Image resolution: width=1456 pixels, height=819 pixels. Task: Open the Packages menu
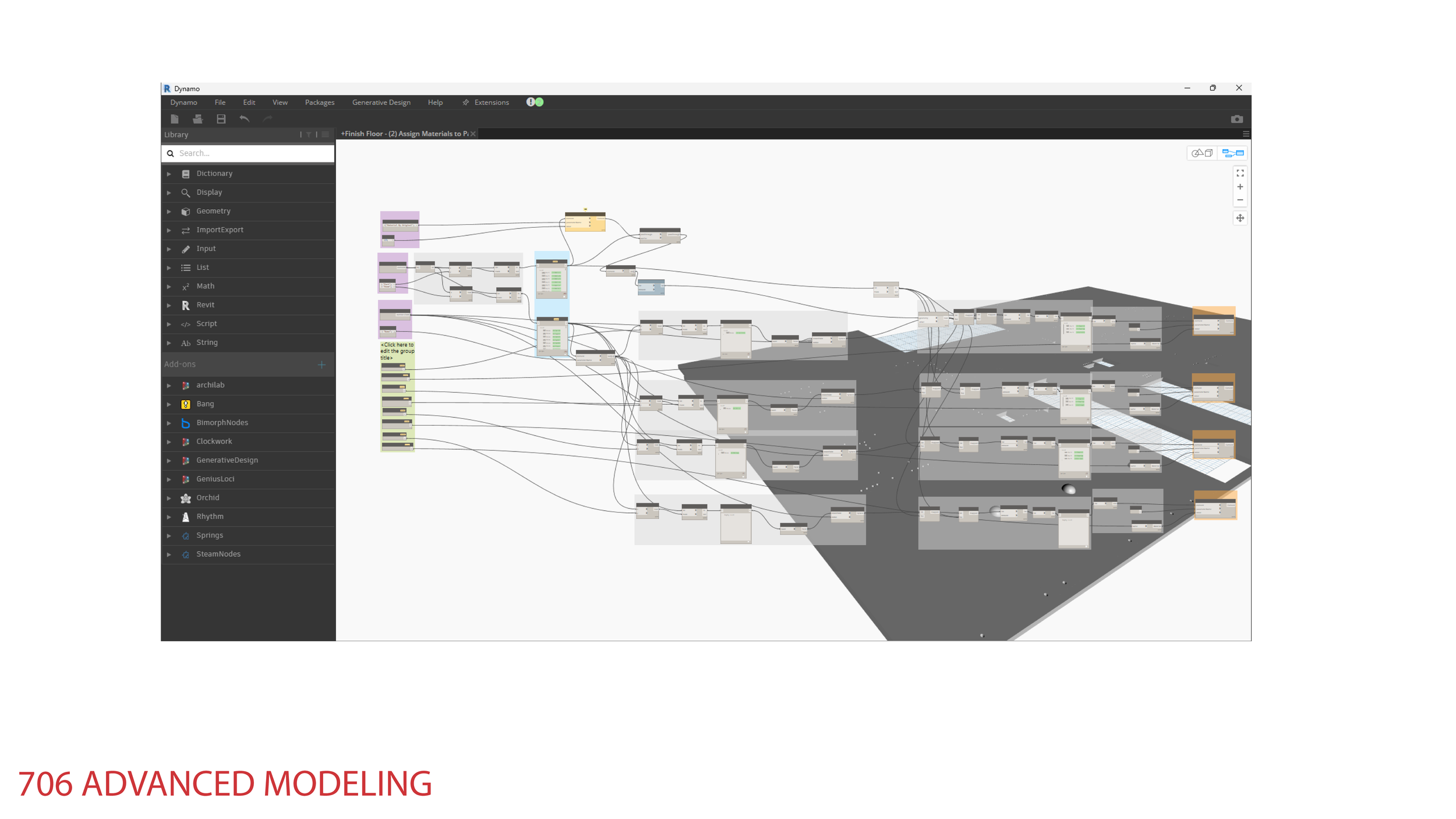pos(320,102)
